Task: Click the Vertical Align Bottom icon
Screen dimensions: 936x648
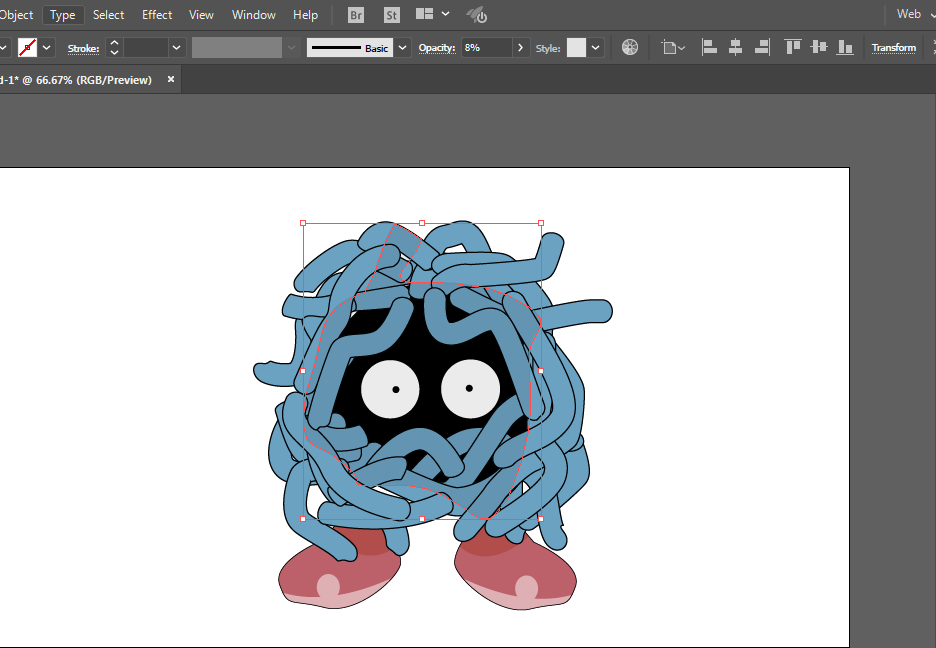Action: click(x=845, y=47)
